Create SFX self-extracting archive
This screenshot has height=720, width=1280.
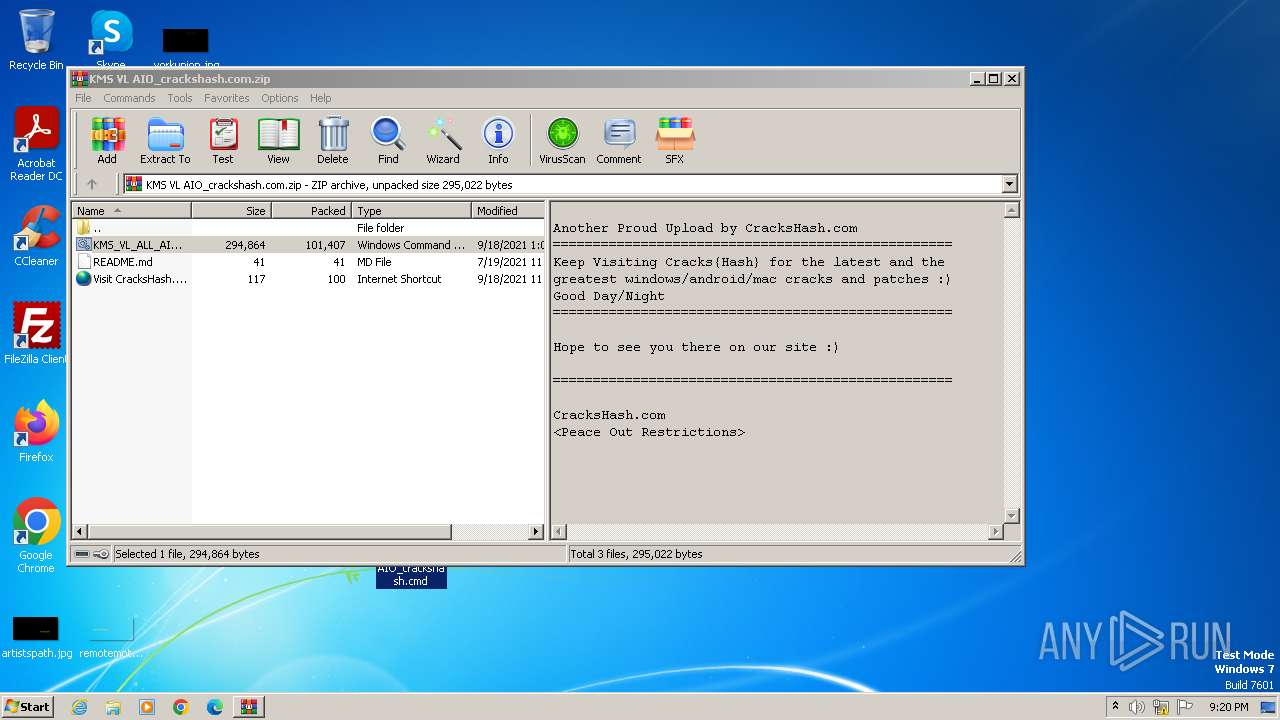pos(675,140)
